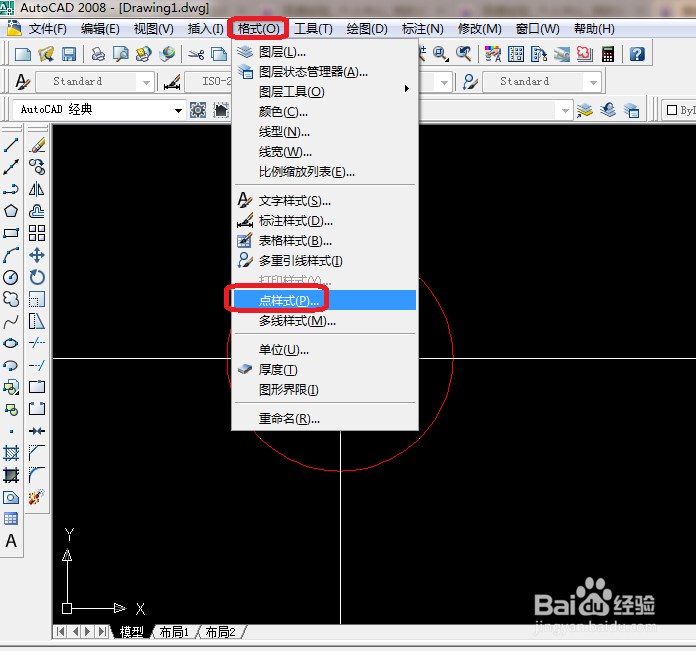Select the Explode tool

pyautogui.click(x=37, y=497)
